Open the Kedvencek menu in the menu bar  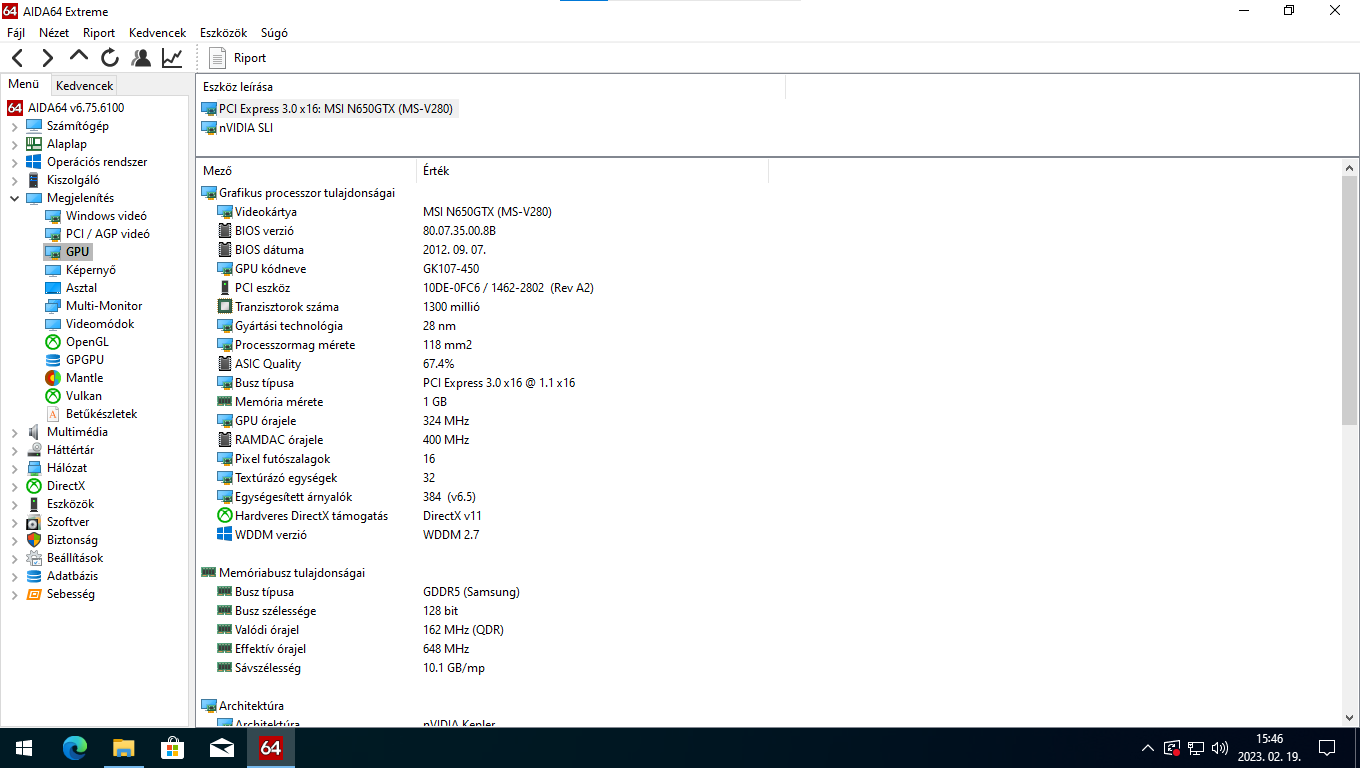tap(157, 33)
